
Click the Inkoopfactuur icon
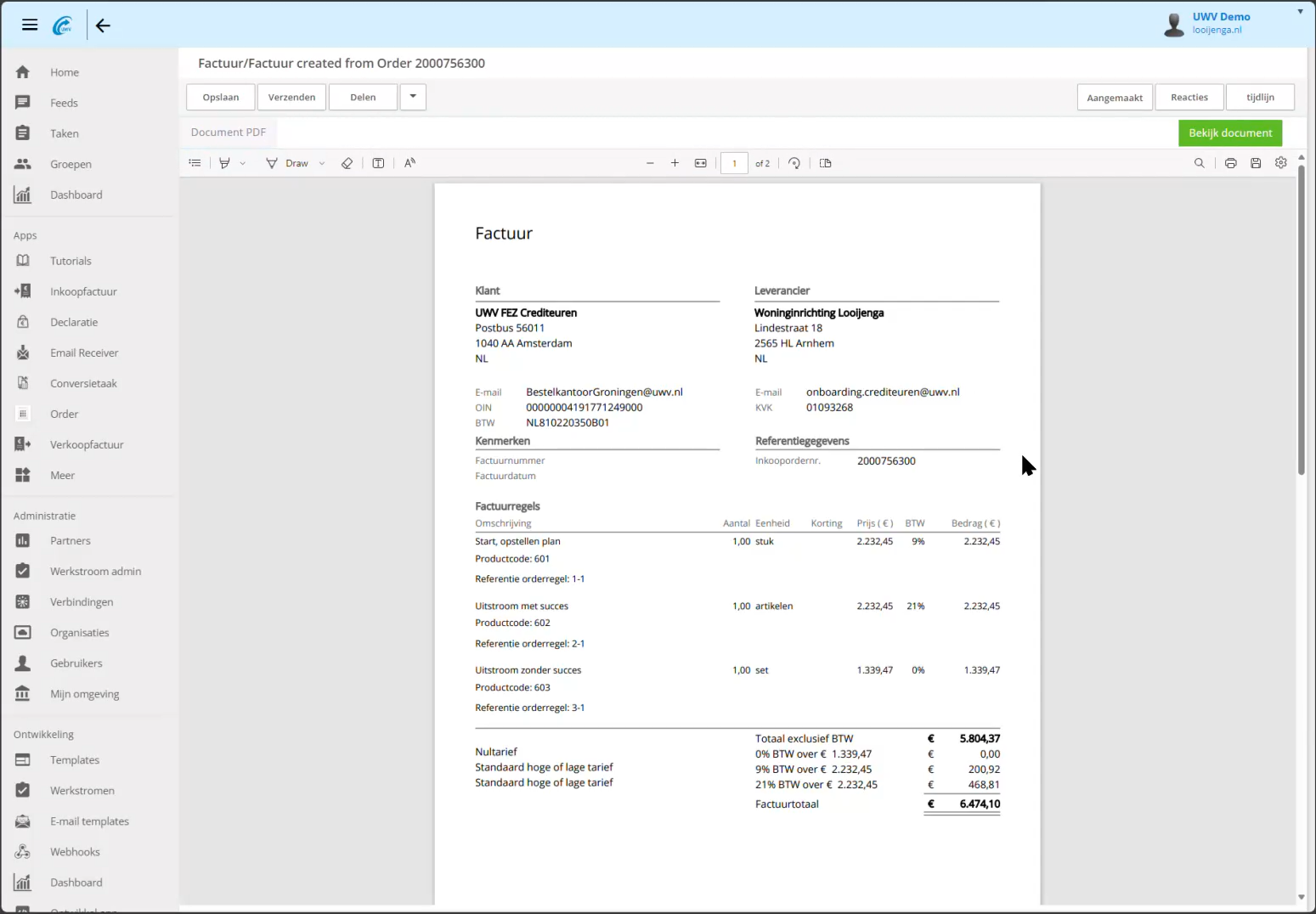pos(23,291)
